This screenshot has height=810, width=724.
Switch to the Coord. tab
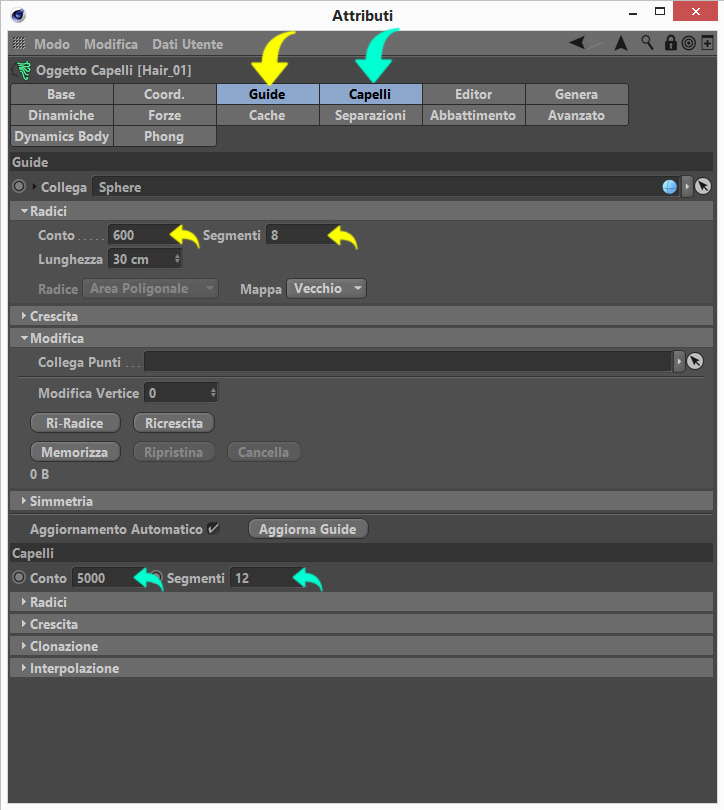pyautogui.click(x=164, y=94)
